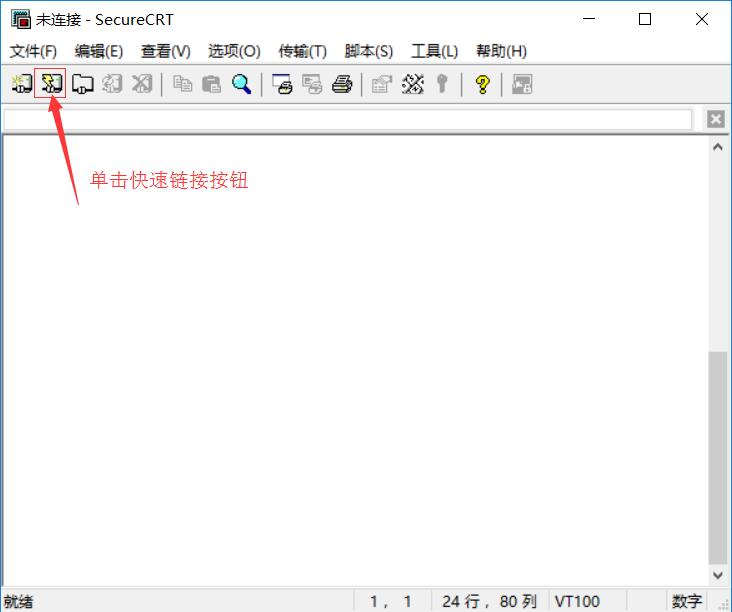
Task: Click the Copy toolbar icon
Action: 182,84
